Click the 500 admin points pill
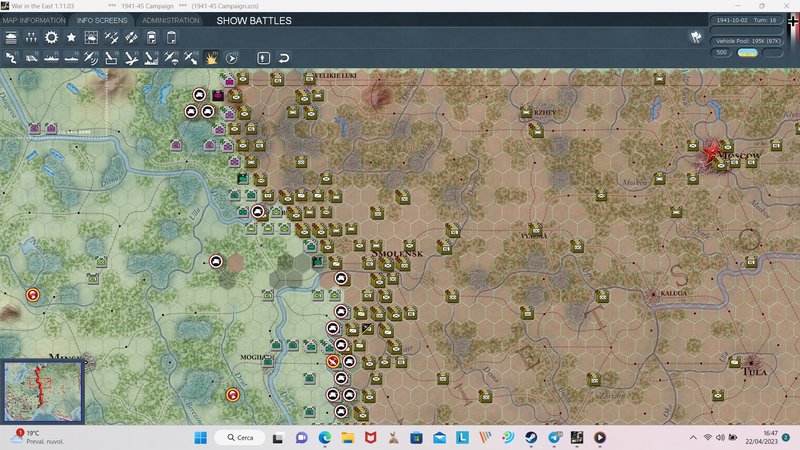Screen dimensions: 800x450 click(721, 53)
